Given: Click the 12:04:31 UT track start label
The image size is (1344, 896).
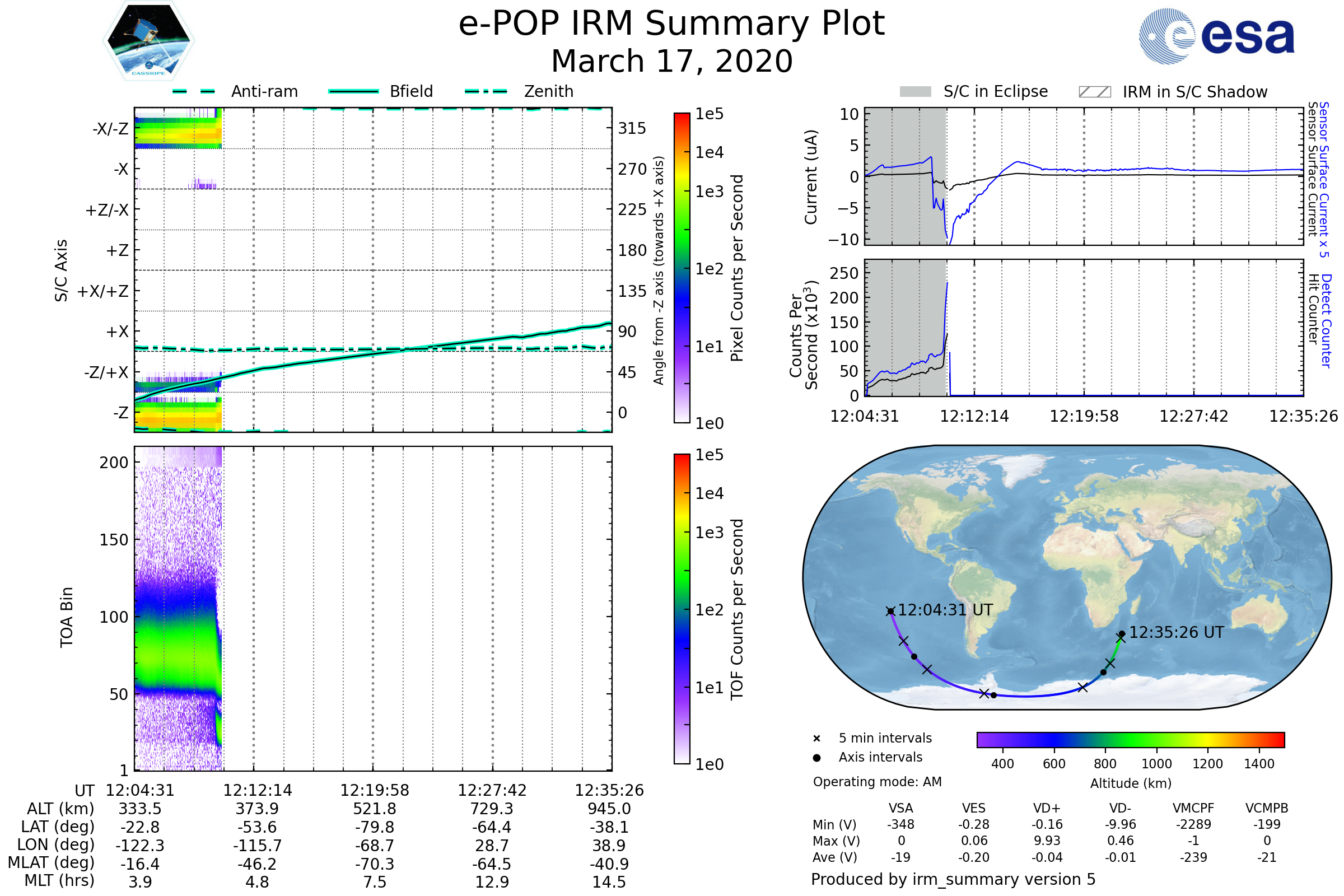Looking at the screenshot, I should coord(945,610).
